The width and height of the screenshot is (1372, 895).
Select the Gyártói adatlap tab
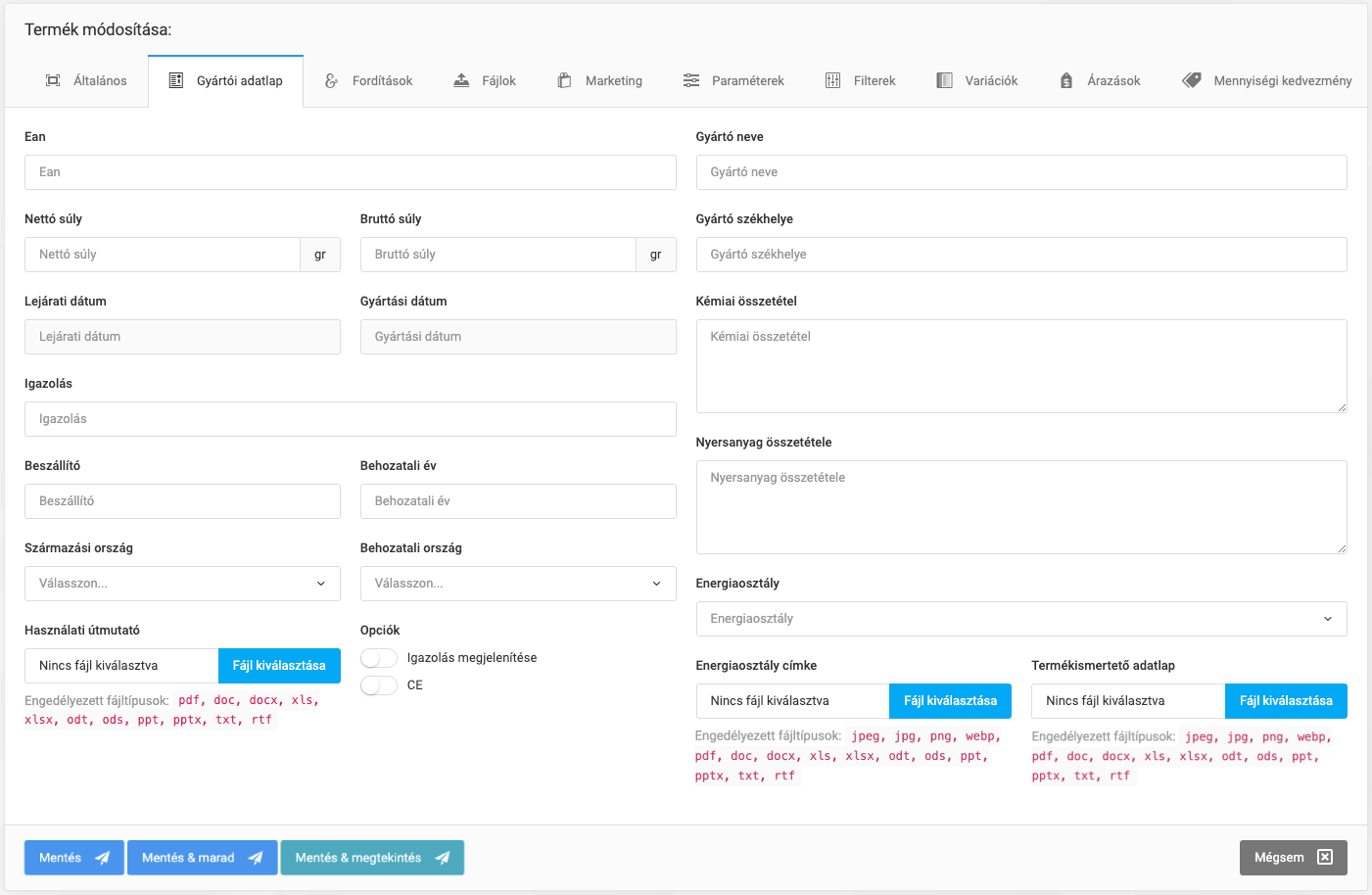click(x=226, y=80)
